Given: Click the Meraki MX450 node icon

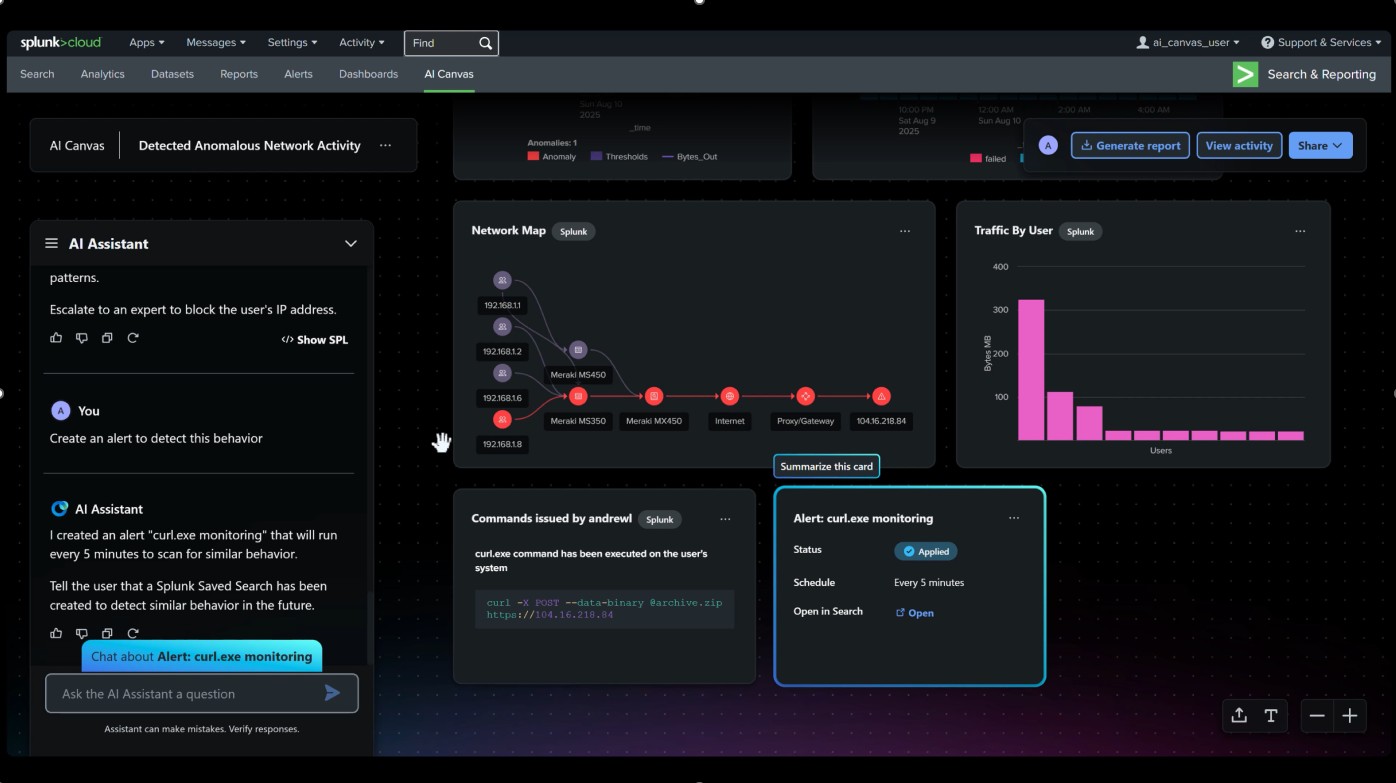Looking at the screenshot, I should click(x=654, y=396).
